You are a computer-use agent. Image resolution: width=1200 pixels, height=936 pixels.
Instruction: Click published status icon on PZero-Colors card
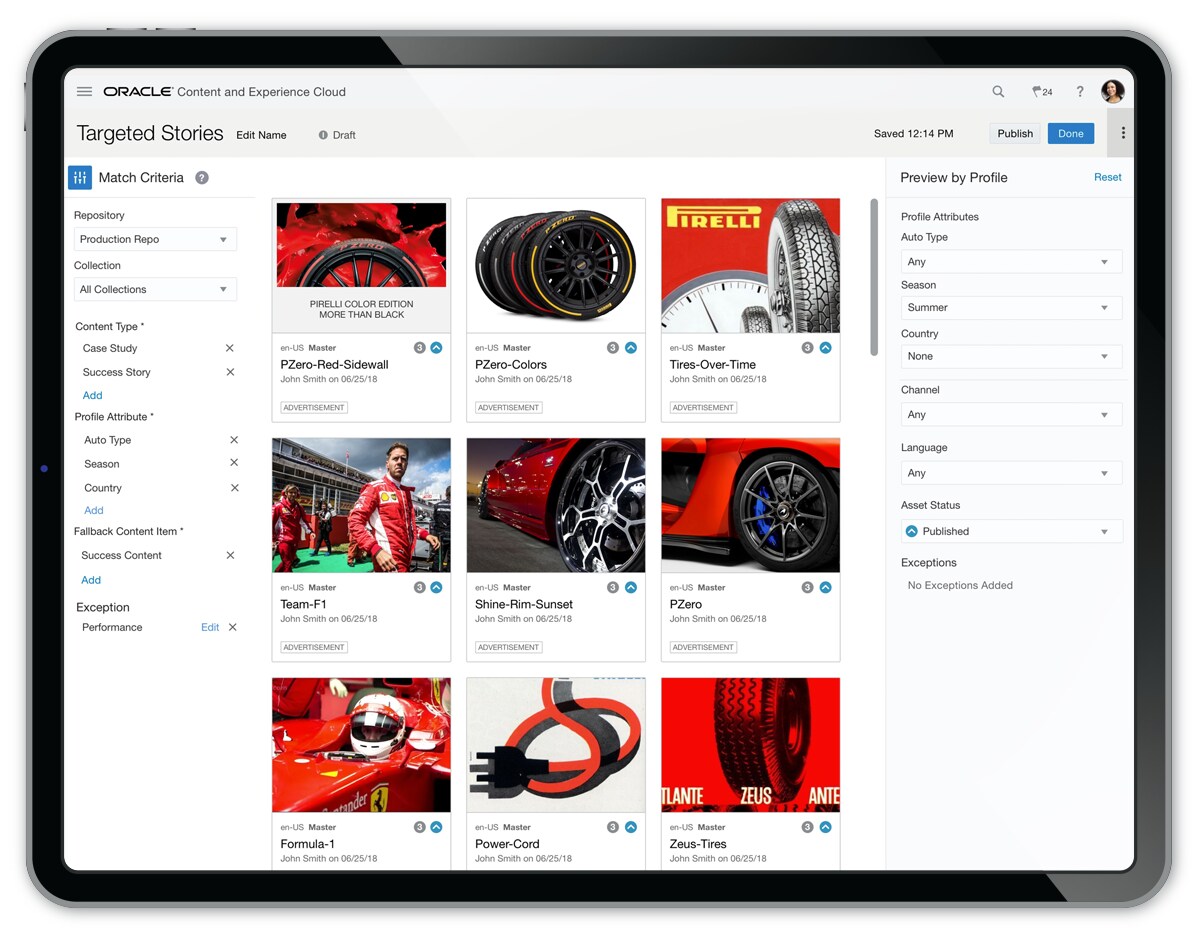pos(631,348)
